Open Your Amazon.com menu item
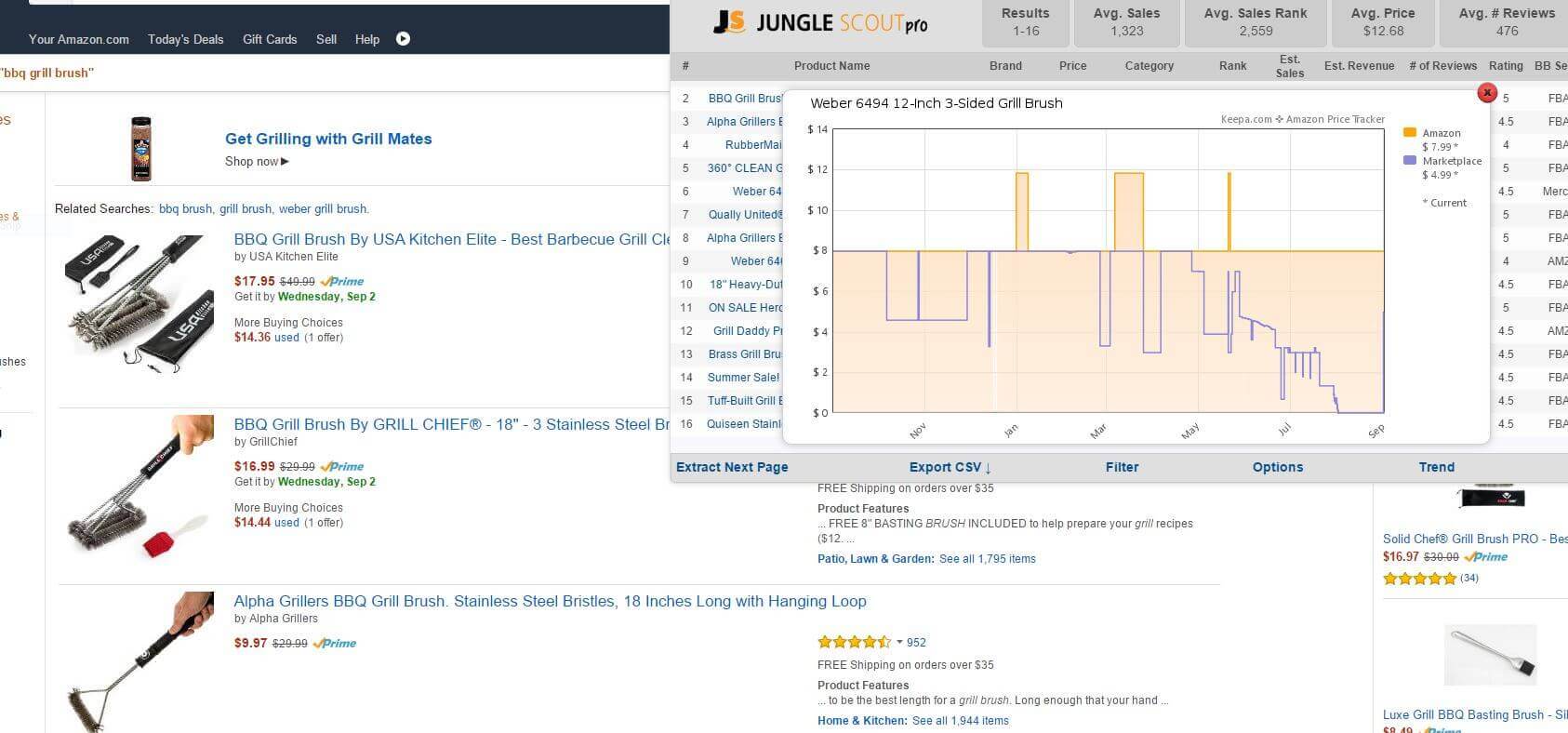Viewport: 1568px width, 733px height. [x=79, y=39]
